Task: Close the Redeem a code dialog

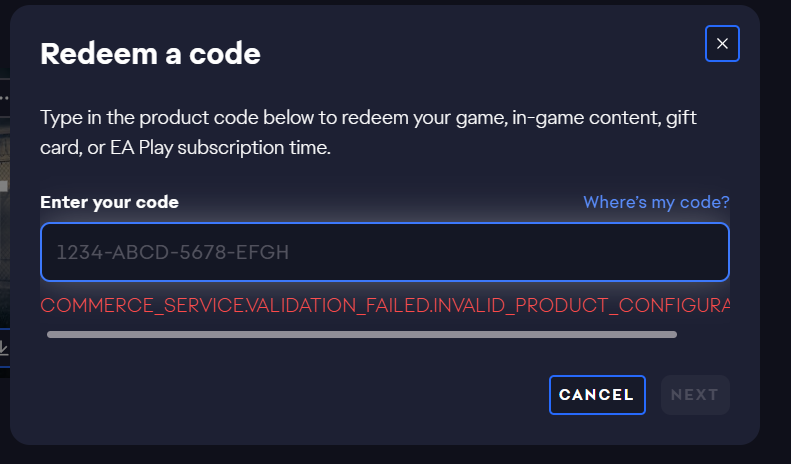Action: [x=722, y=43]
